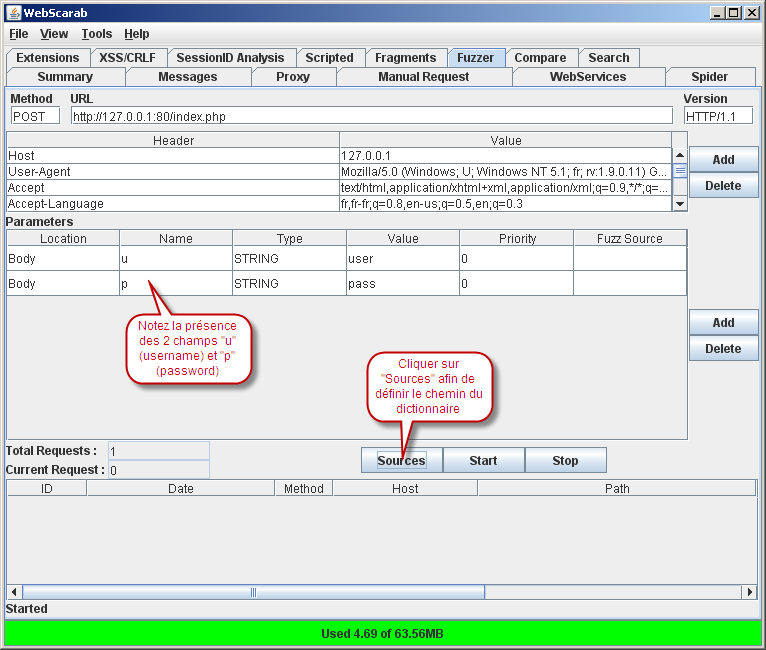This screenshot has height=650, width=766.
Task: Click Add button beside headers table
Action: [723, 160]
